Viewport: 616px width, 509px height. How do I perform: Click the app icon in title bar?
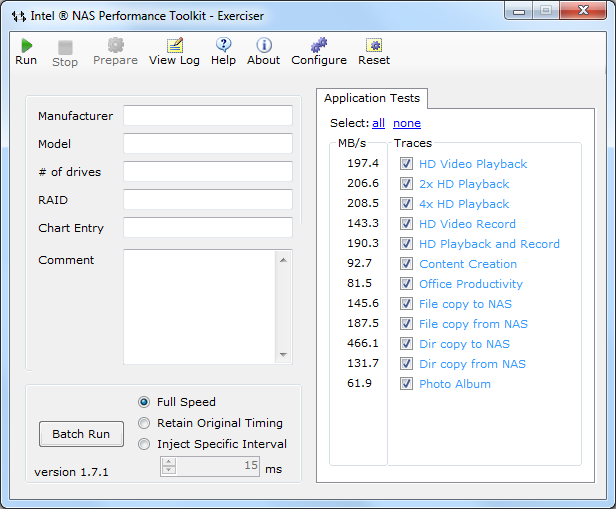coord(18,16)
